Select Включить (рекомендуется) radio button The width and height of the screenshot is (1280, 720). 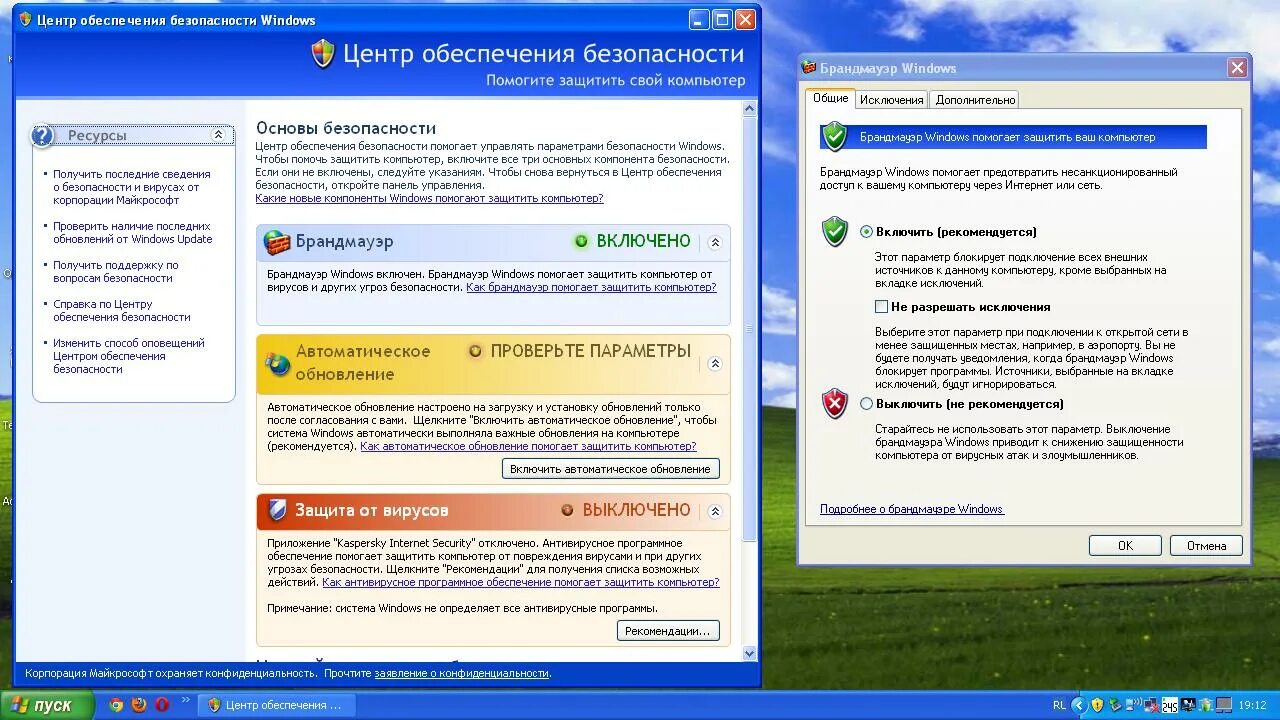(866, 232)
